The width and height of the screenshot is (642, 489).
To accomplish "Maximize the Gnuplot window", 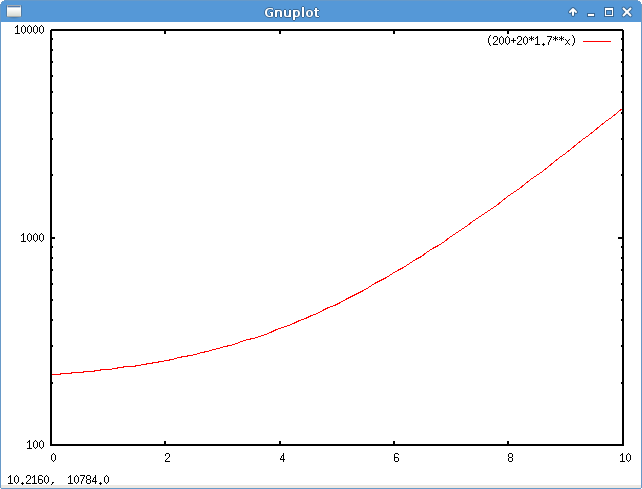I will point(609,12).
